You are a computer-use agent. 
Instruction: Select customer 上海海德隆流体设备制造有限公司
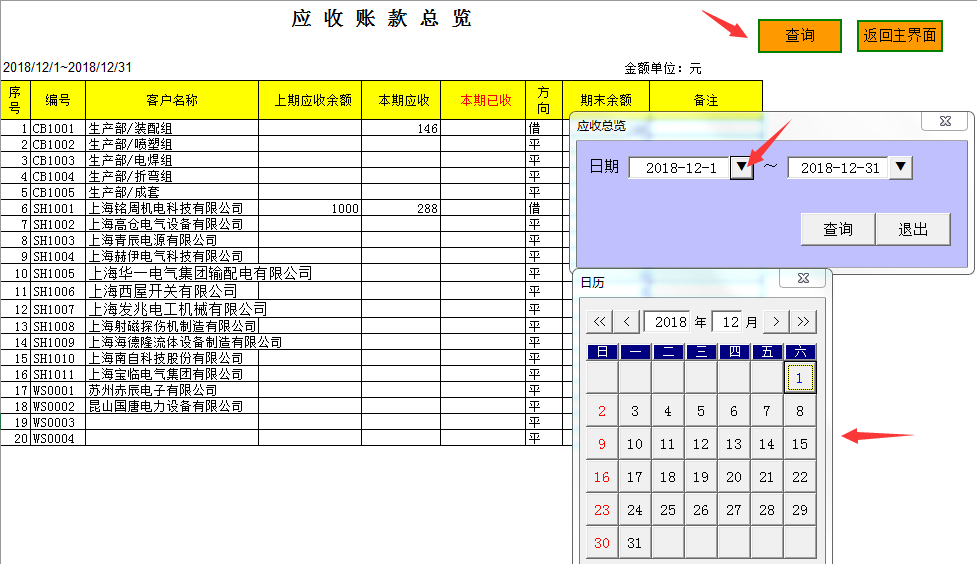pos(185,342)
